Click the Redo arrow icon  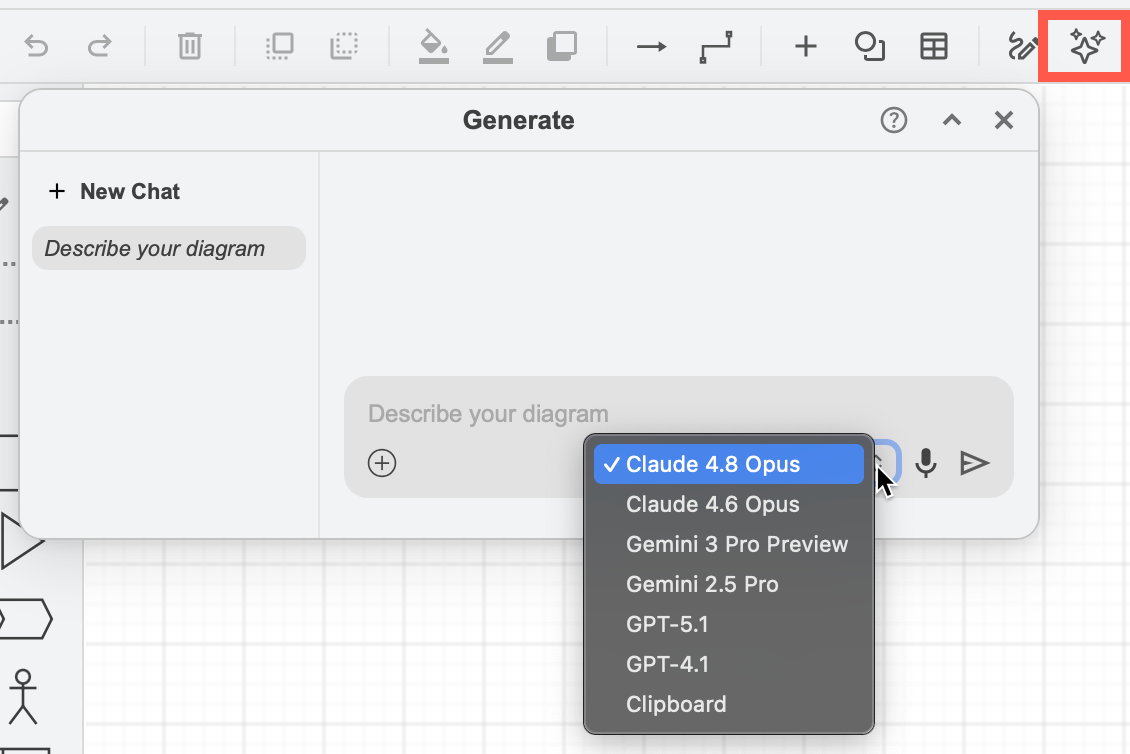[99, 46]
